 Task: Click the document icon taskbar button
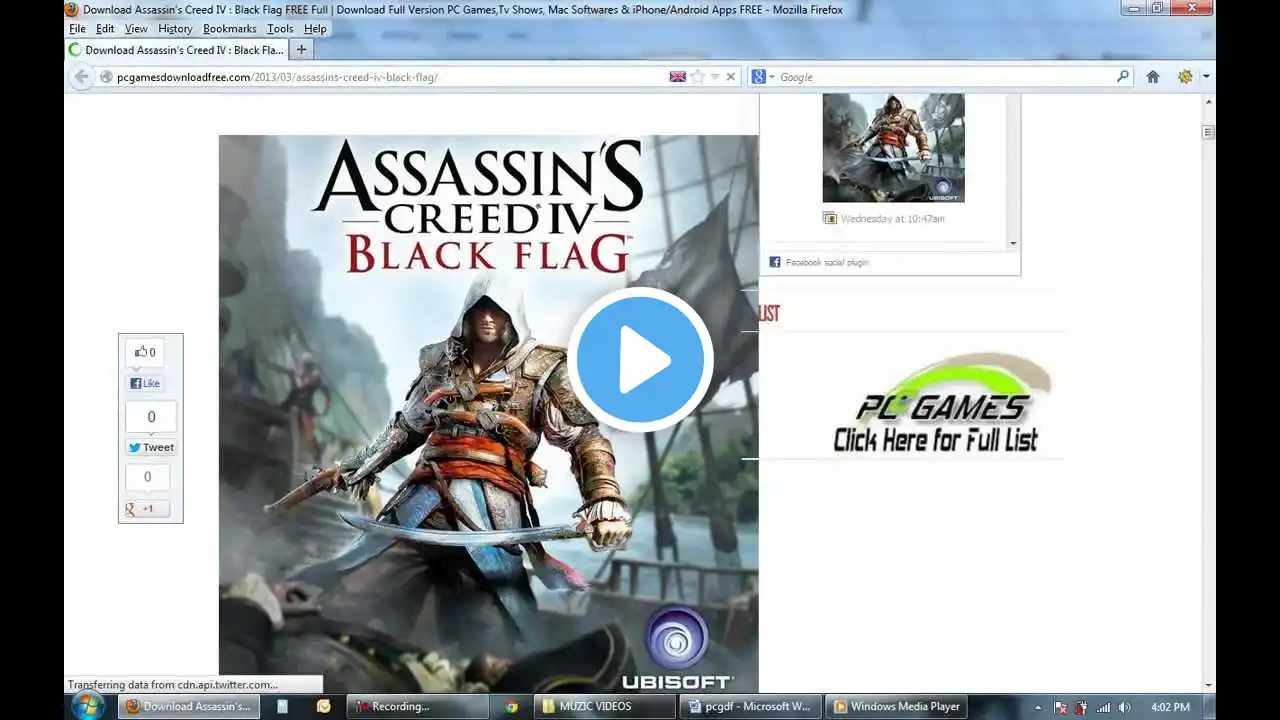283,707
